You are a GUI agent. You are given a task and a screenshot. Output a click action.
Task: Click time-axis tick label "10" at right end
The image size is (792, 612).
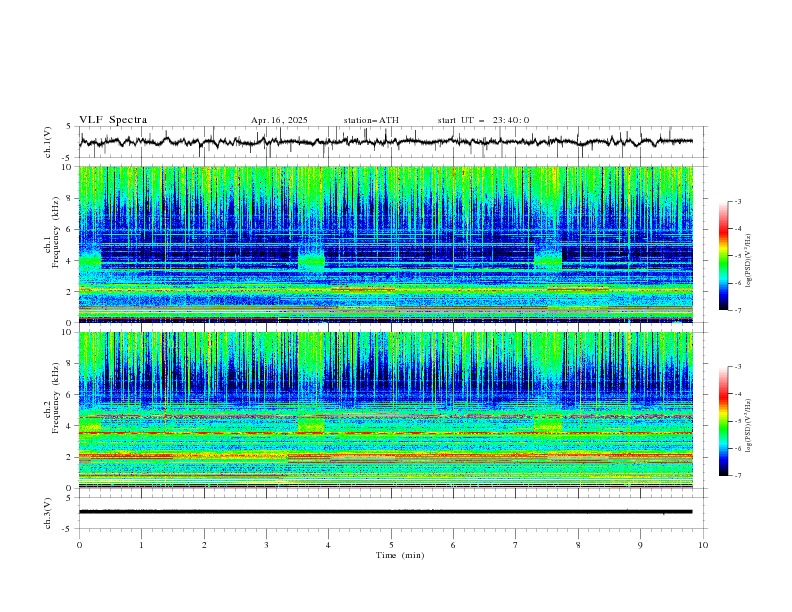coord(703,545)
